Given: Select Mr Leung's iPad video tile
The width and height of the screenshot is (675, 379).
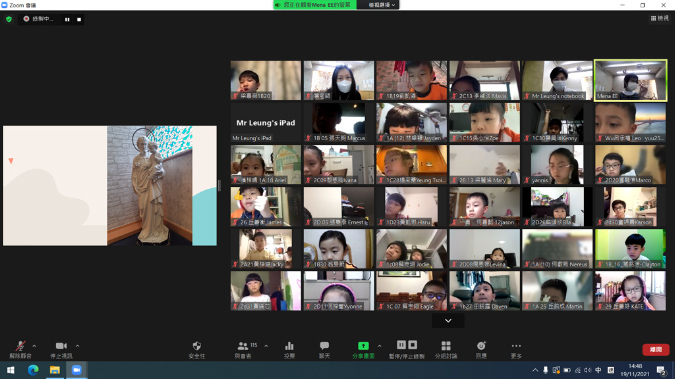Looking at the screenshot, I should [266, 123].
